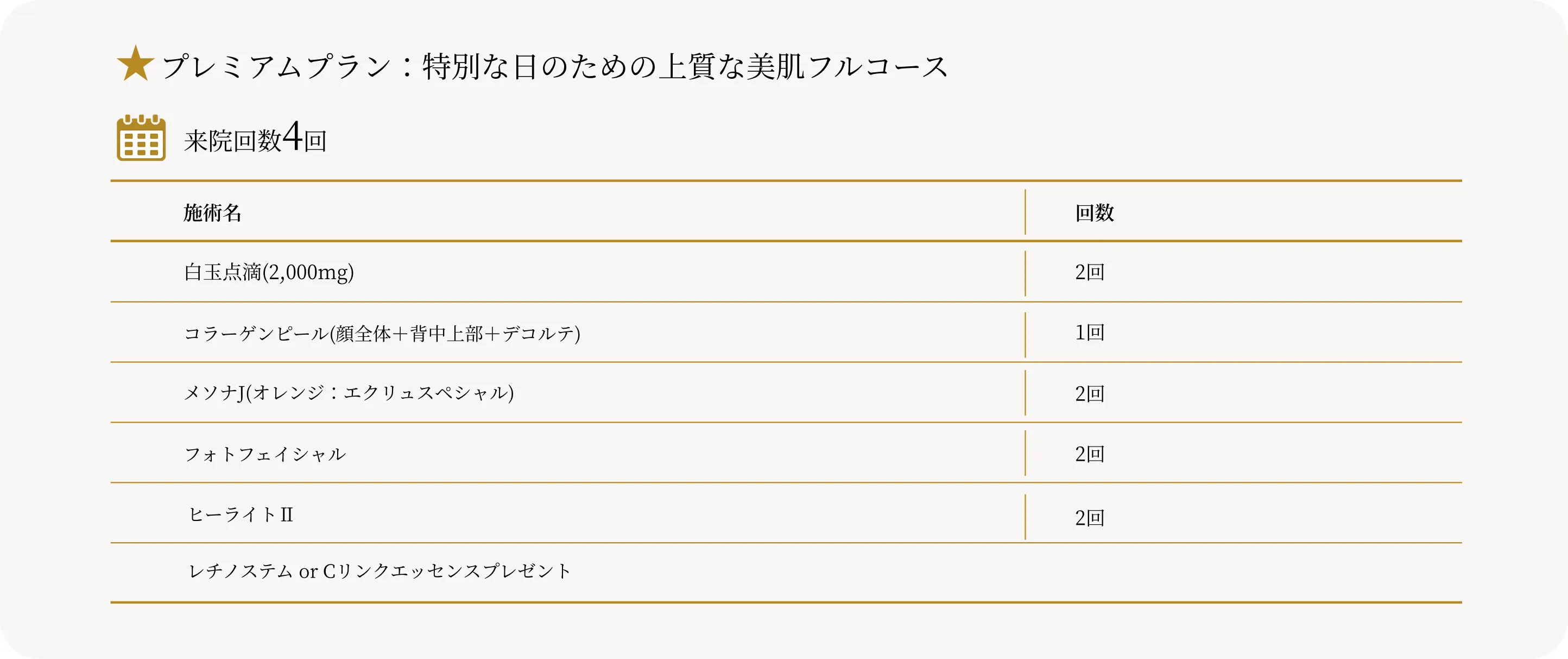Click the 来院回数4回 label

point(255,140)
